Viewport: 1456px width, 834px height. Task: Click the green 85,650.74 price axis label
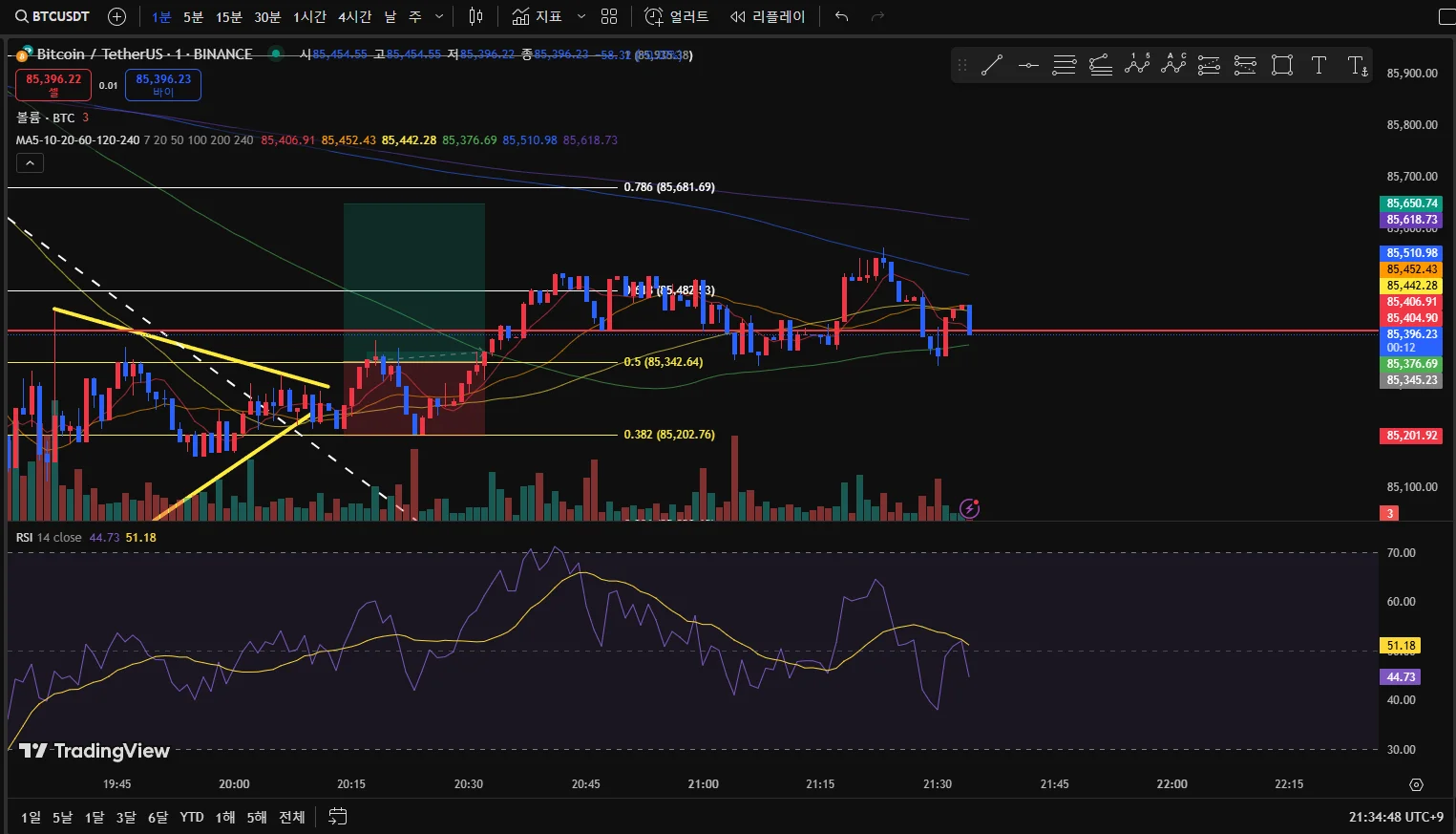(x=1411, y=203)
